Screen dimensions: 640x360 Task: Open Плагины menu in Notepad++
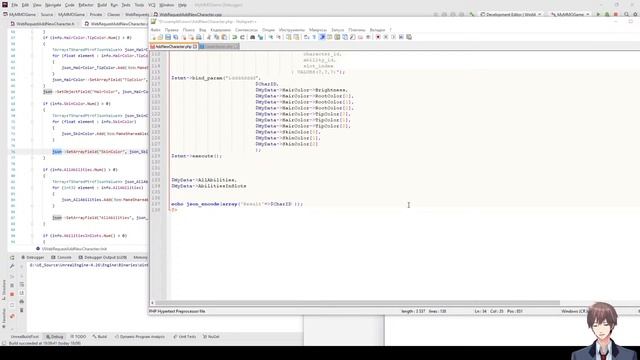(x=357, y=30)
